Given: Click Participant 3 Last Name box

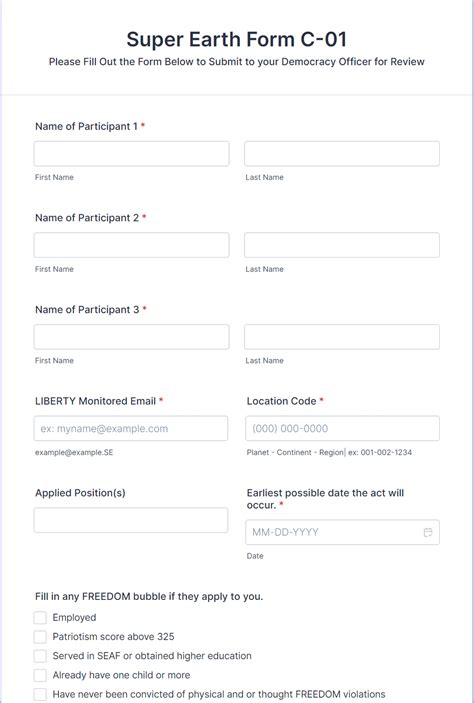Looking at the screenshot, I should (x=342, y=337).
